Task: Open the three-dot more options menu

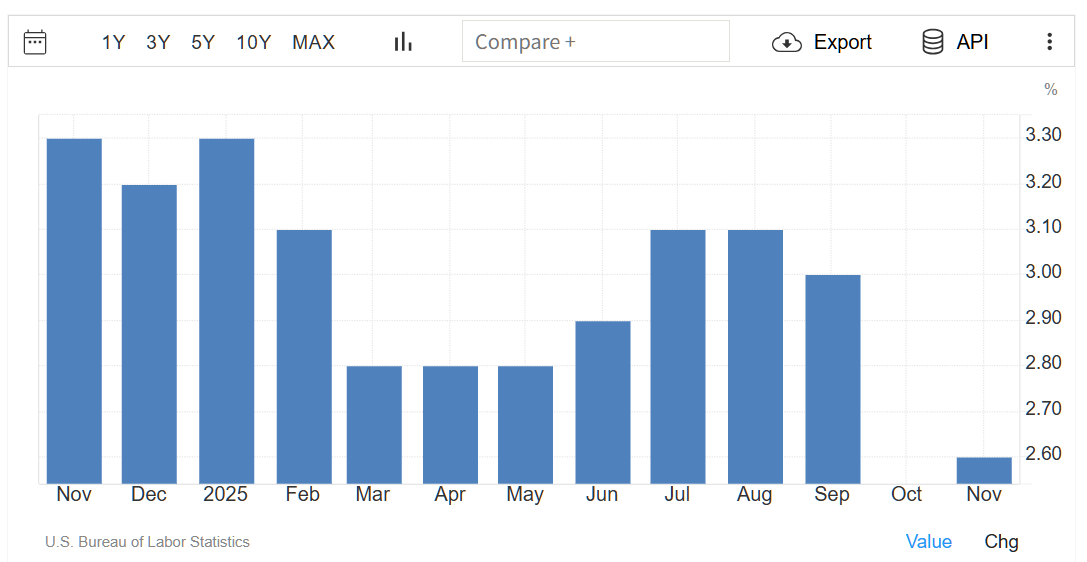Action: pos(1049,42)
